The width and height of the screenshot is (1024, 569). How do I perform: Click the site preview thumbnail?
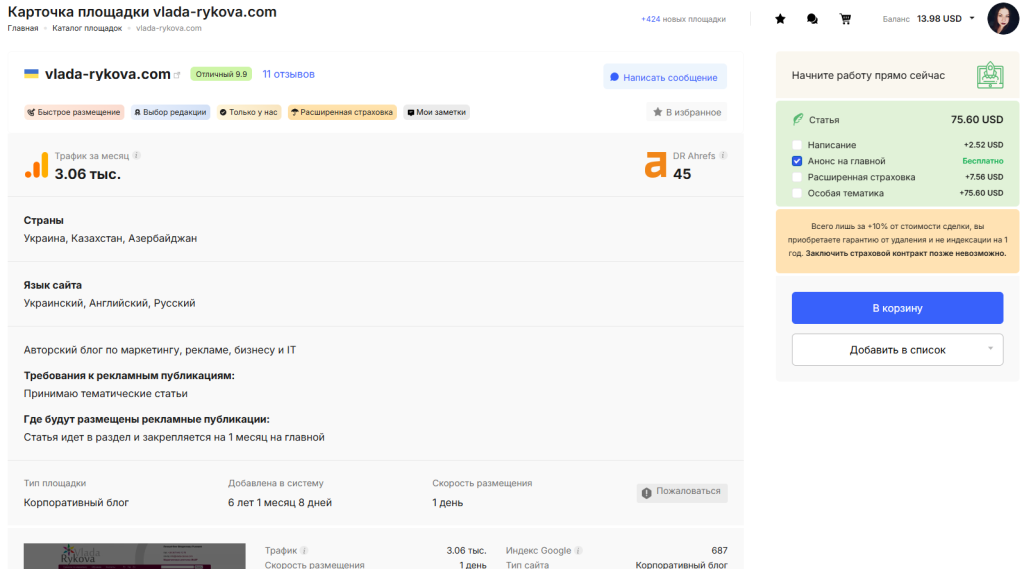click(135, 556)
